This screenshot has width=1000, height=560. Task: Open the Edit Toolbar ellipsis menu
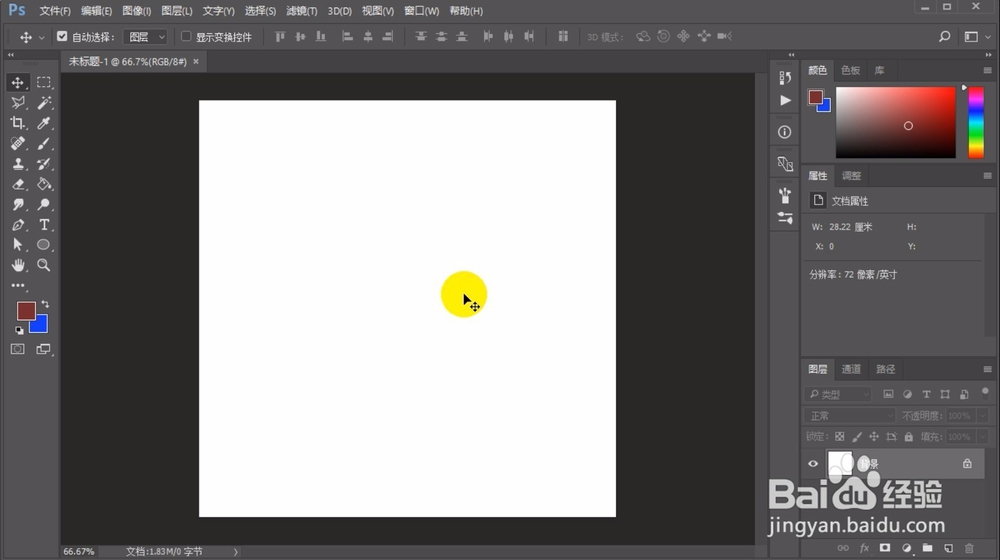pos(18,285)
